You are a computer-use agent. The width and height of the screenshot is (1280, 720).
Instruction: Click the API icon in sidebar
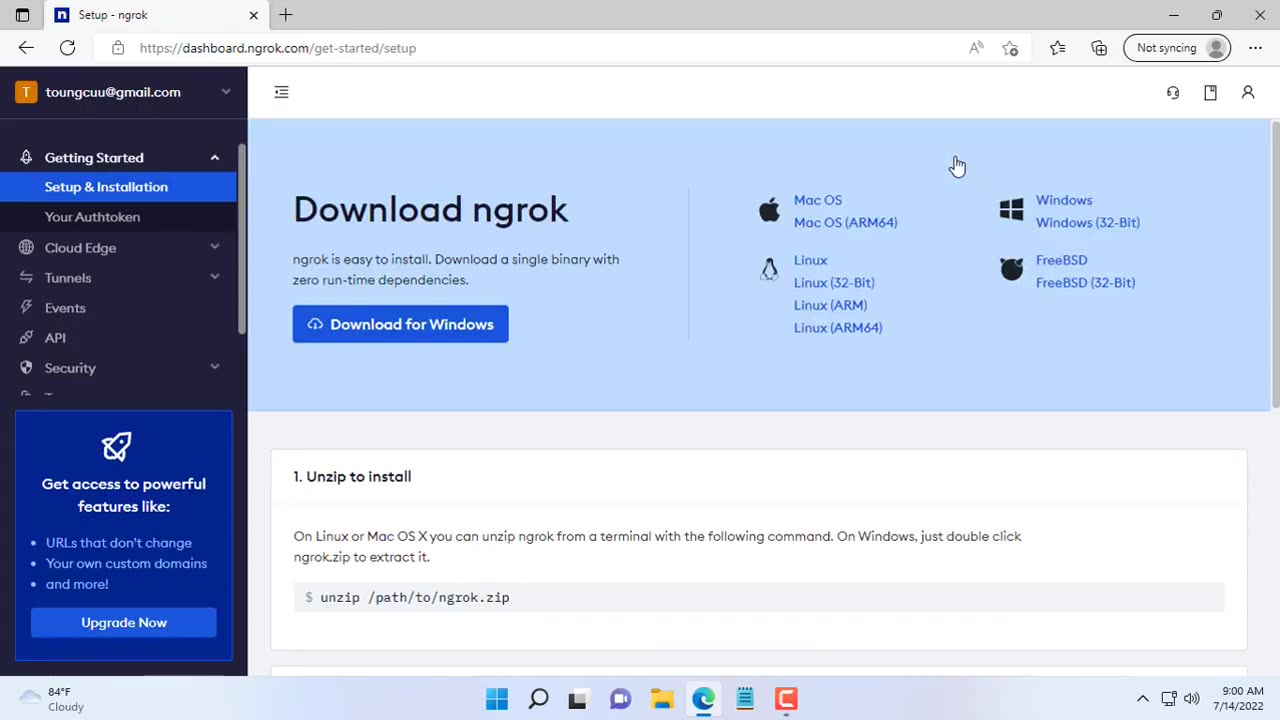26,337
